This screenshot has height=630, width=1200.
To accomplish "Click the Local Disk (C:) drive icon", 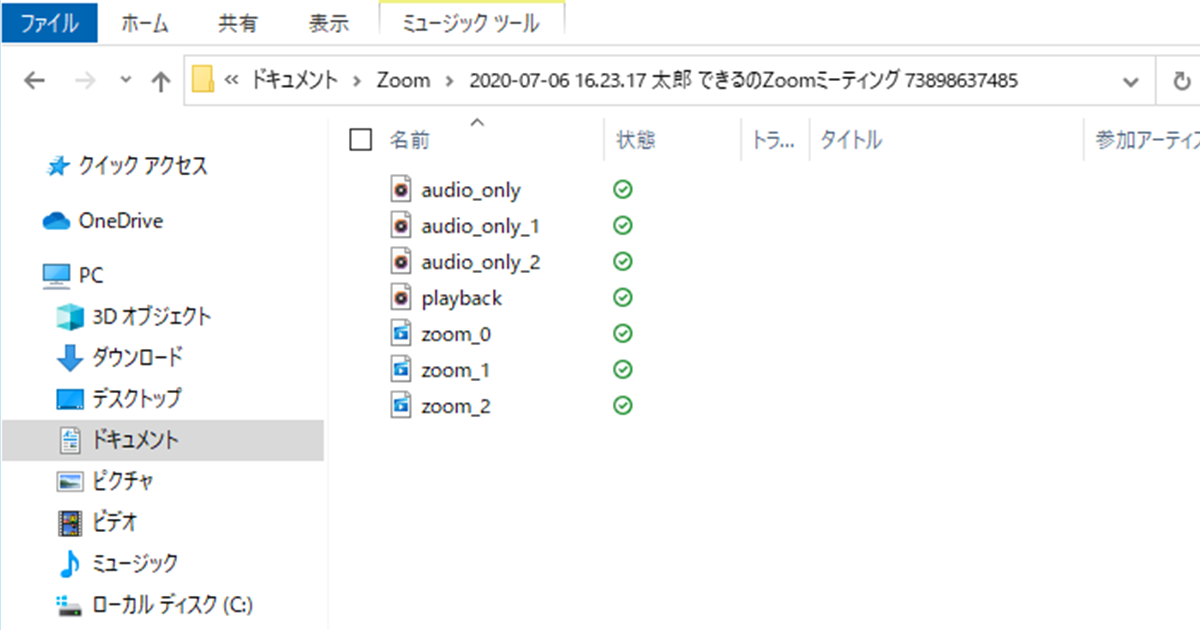I will coord(70,604).
